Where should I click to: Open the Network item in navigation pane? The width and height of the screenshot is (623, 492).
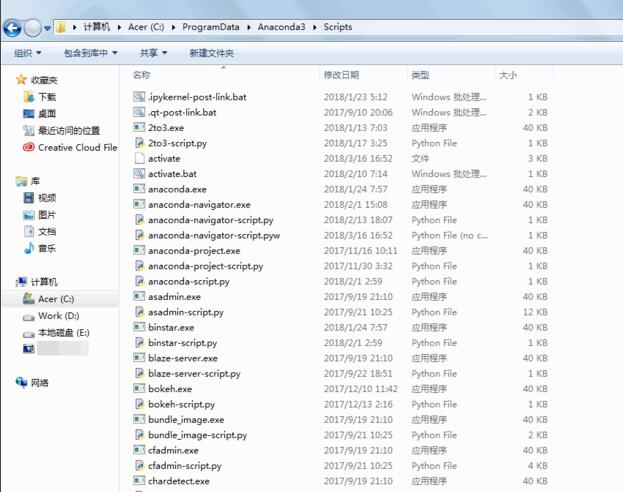39,382
